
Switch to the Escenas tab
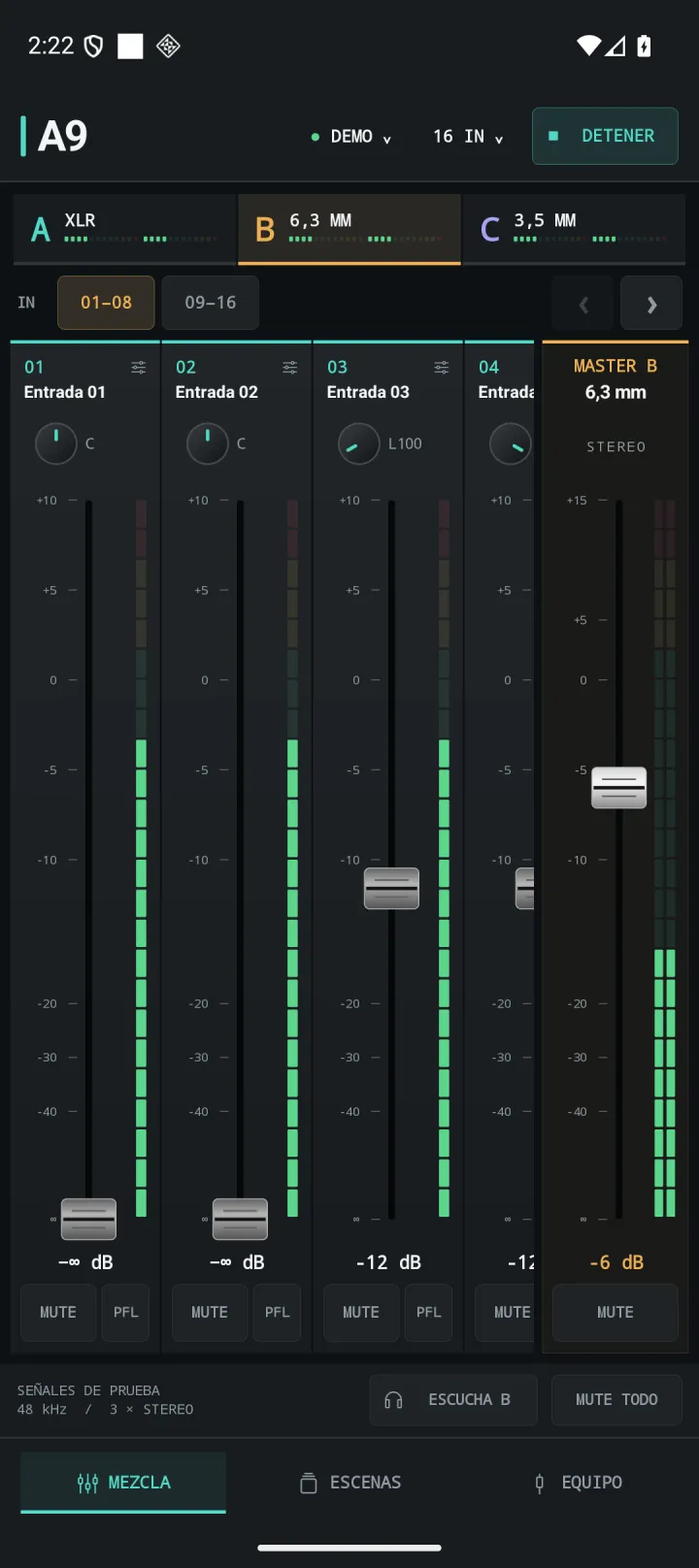(x=349, y=1483)
